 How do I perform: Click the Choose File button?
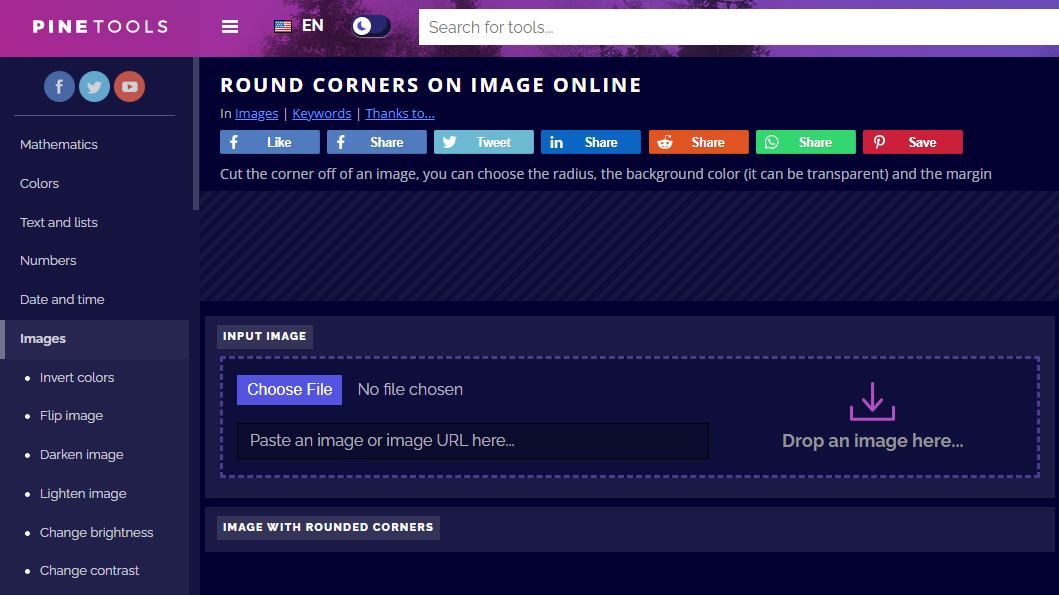(289, 390)
